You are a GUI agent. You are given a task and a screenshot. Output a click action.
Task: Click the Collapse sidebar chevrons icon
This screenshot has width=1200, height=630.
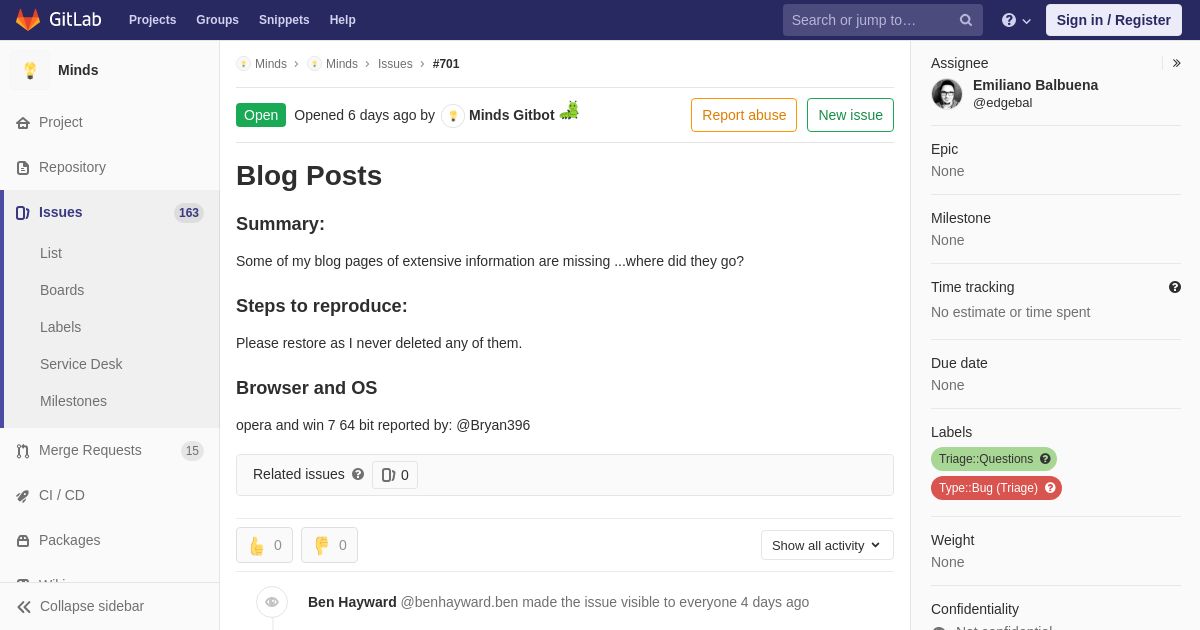(24, 606)
